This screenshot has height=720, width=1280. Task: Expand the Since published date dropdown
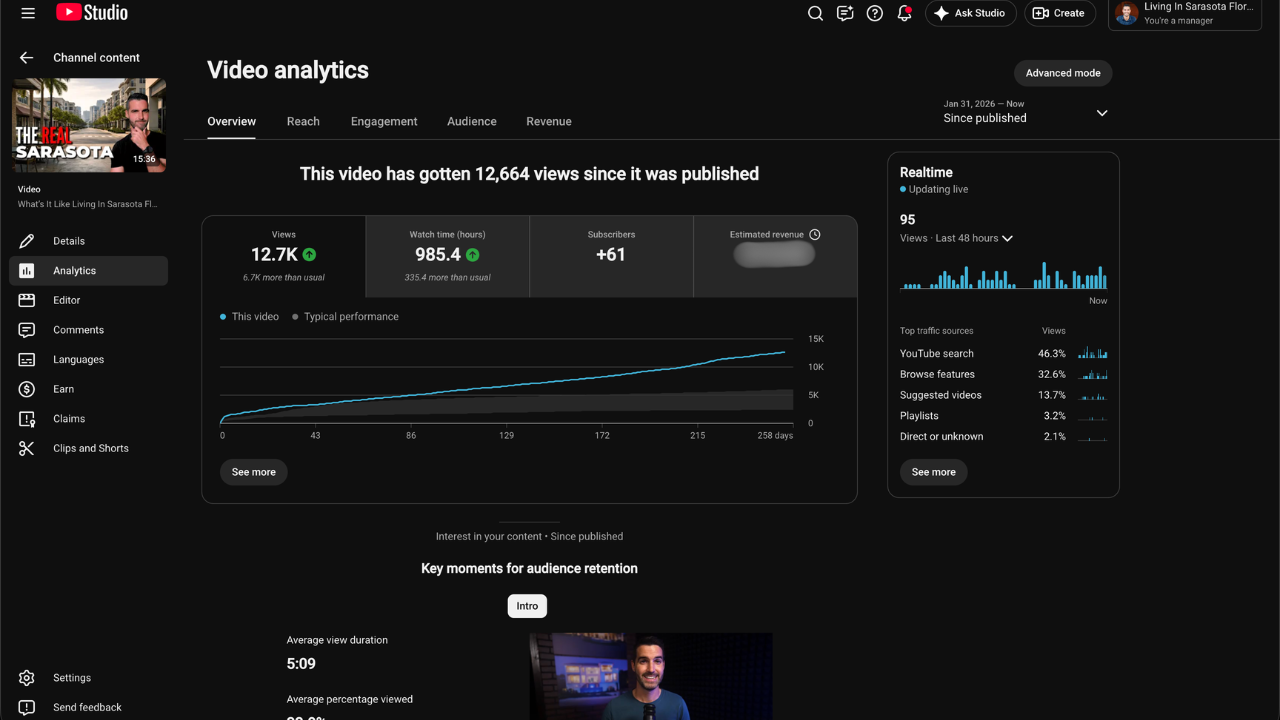coord(1026,112)
